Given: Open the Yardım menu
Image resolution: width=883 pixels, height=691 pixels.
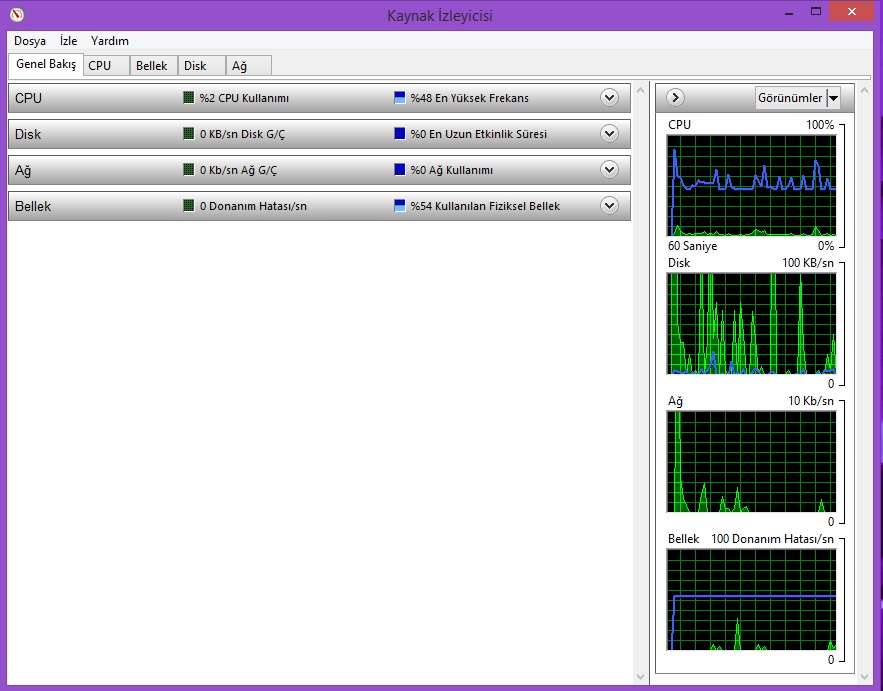Looking at the screenshot, I should (x=110, y=41).
